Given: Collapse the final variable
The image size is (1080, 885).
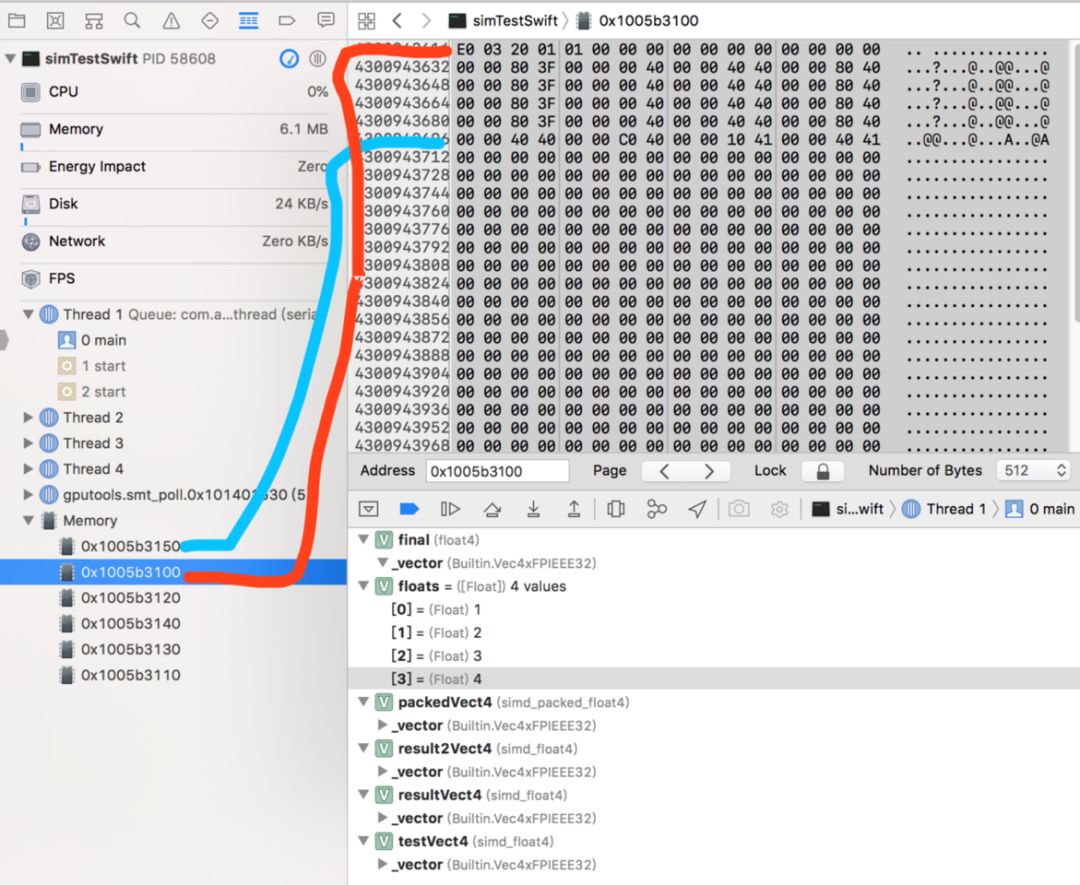Looking at the screenshot, I should (363, 540).
